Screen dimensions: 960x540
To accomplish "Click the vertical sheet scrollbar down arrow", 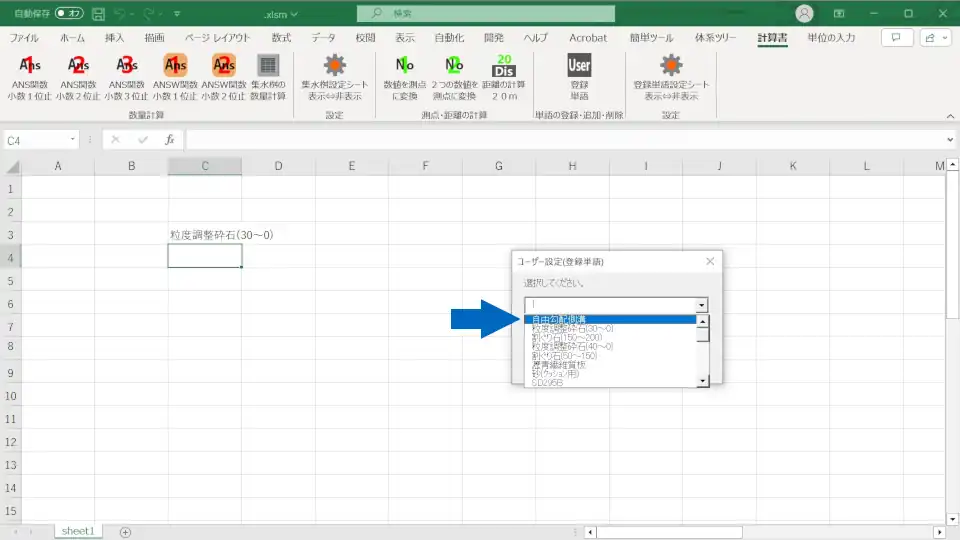I will (x=952, y=519).
